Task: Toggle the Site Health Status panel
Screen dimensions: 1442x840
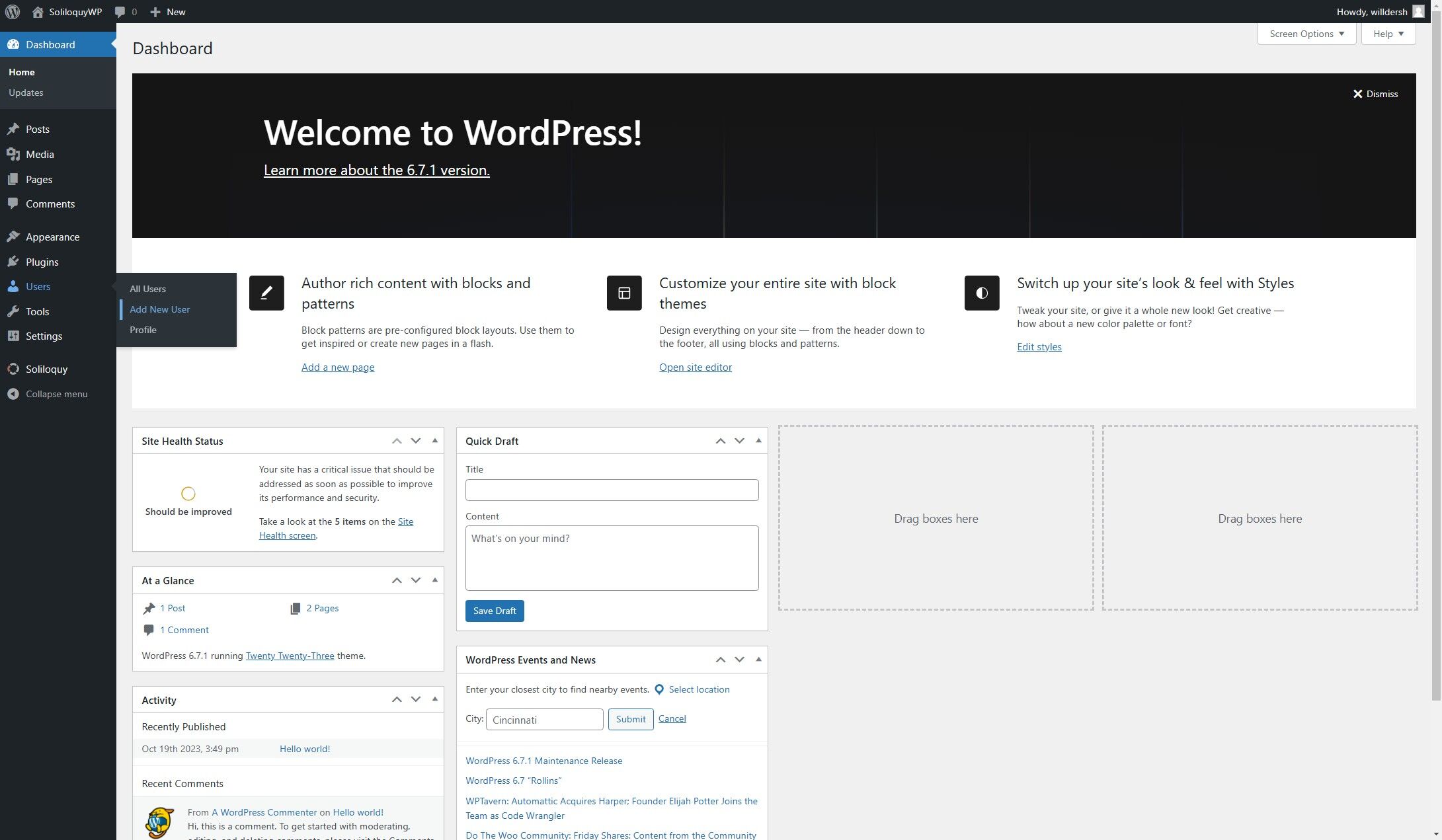Action: click(x=434, y=441)
